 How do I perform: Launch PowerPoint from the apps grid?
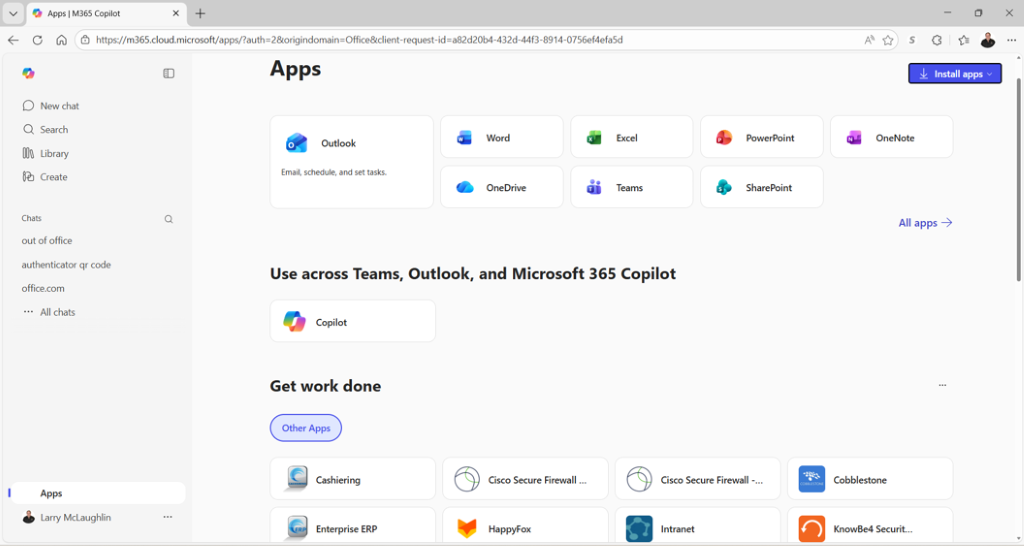(x=761, y=137)
